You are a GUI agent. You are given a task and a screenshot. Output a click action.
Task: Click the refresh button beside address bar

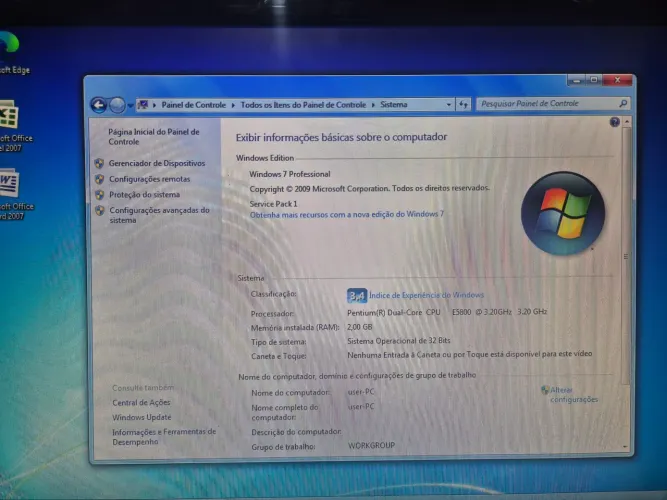point(463,104)
